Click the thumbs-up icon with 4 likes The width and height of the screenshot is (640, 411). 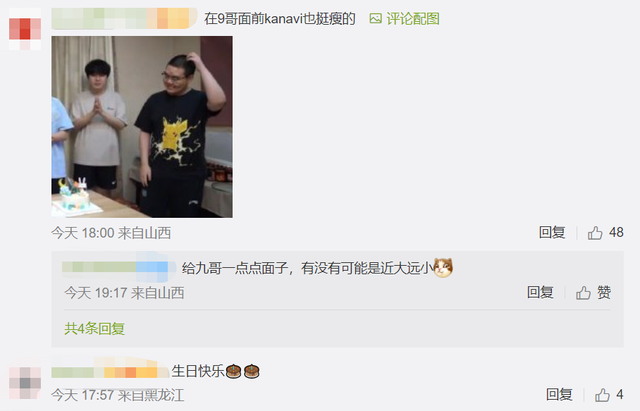pos(602,395)
